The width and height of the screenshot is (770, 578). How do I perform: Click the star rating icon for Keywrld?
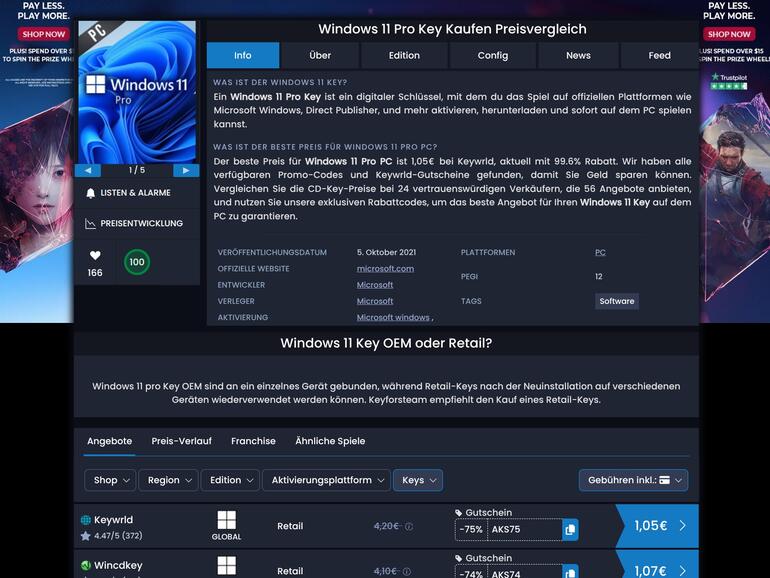pyautogui.click(x=85, y=536)
